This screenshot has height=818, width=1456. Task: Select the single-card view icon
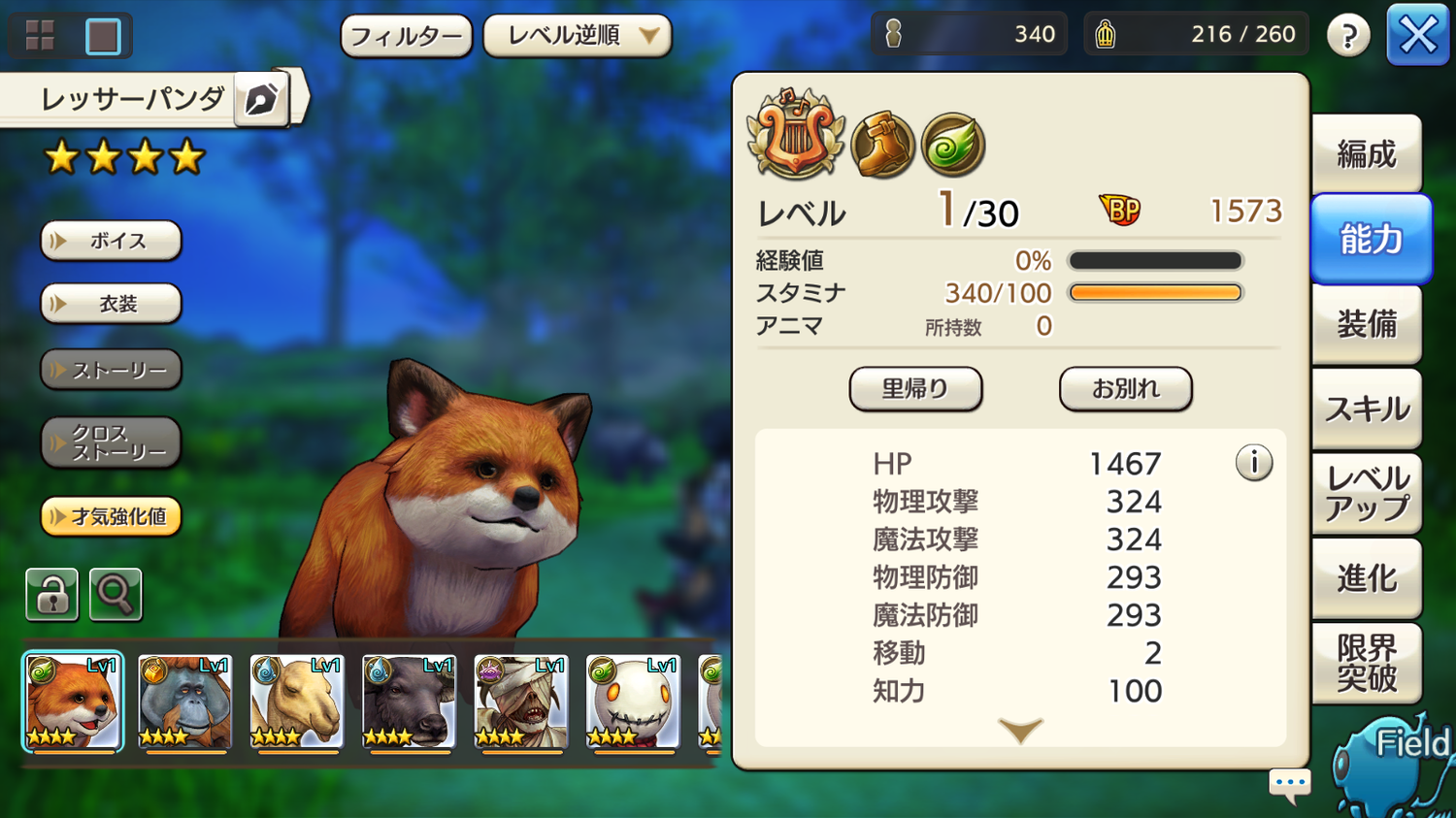click(103, 36)
